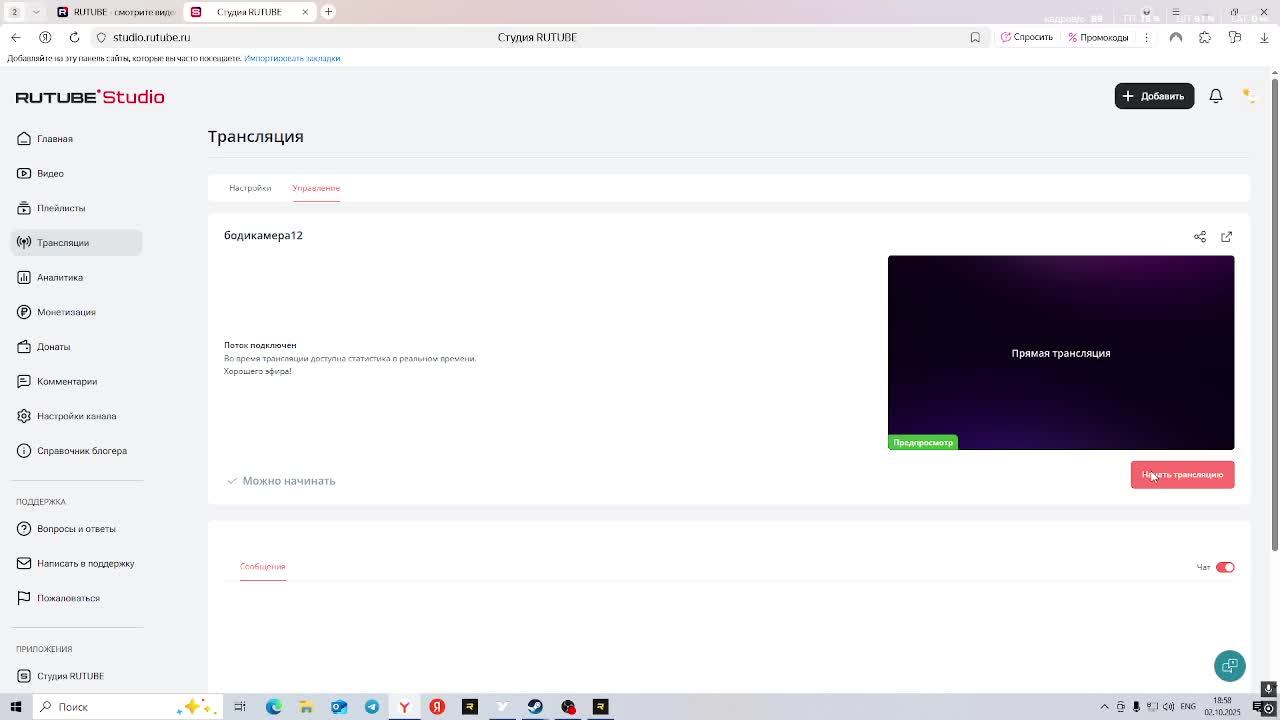Open Steam from the taskbar
1280x720 pixels.
click(x=535, y=707)
